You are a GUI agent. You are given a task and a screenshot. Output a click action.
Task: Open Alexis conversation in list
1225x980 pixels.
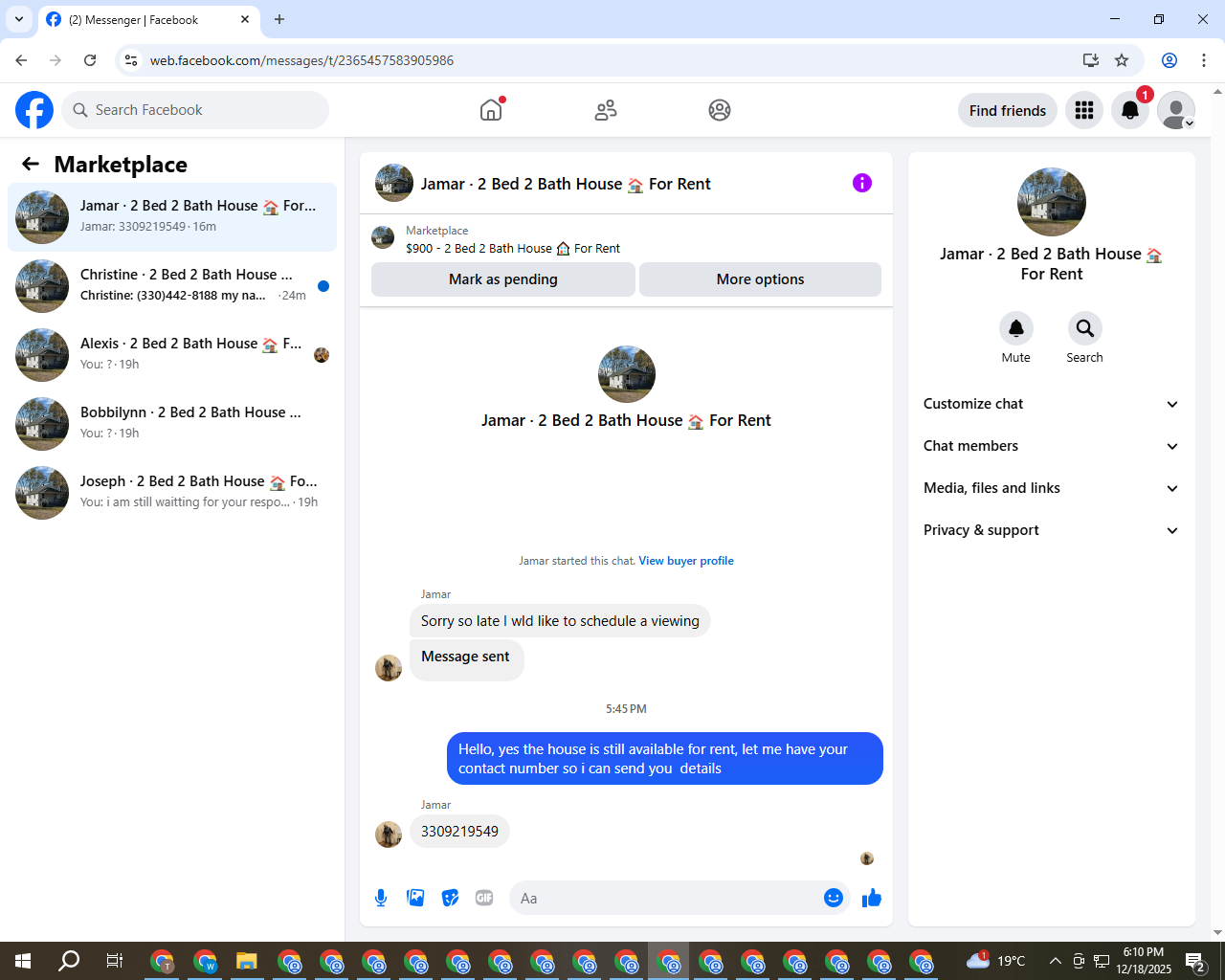coord(172,355)
